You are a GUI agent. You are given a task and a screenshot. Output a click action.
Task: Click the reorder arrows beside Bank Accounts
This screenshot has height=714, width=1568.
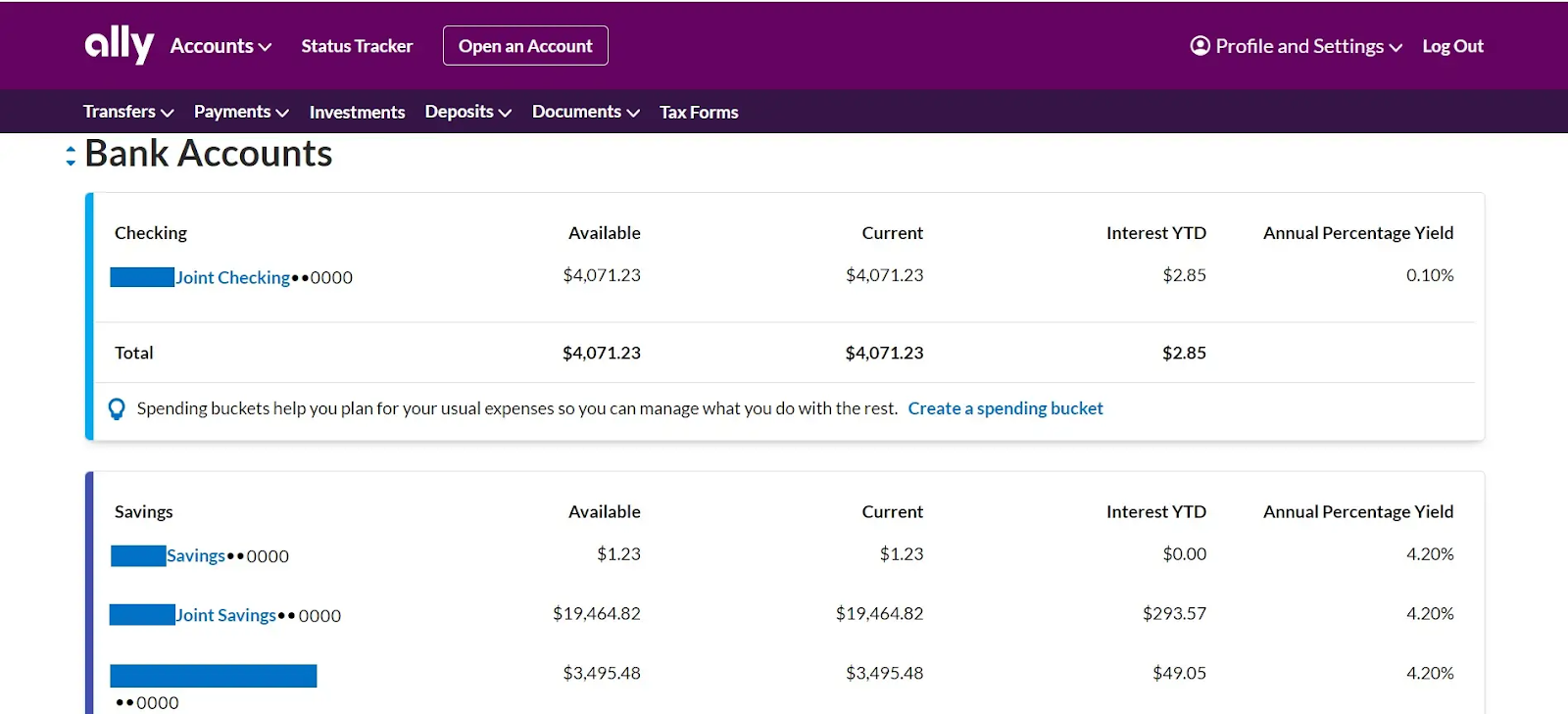(71, 156)
